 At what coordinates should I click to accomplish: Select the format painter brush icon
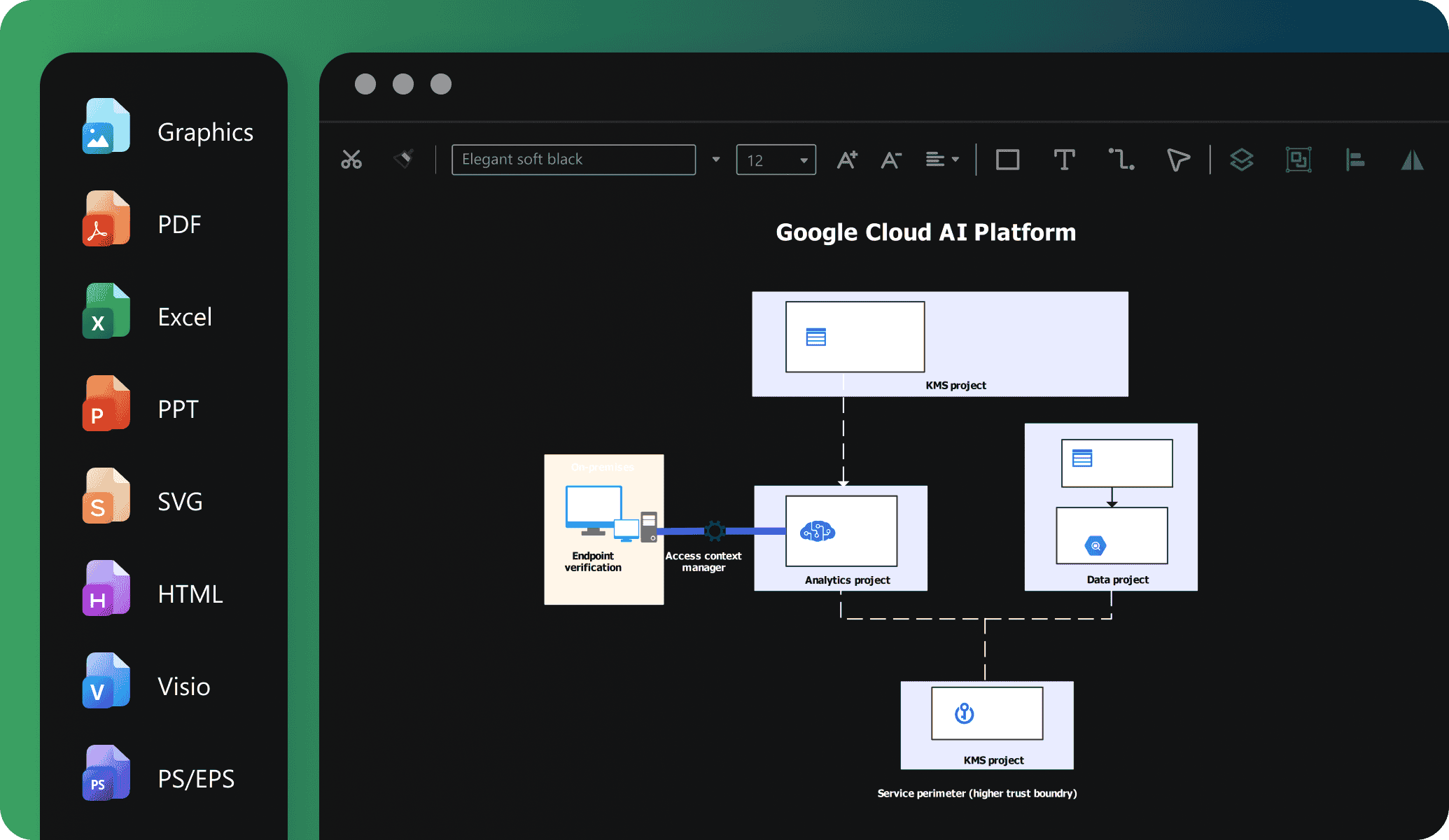(x=404, y=159)
